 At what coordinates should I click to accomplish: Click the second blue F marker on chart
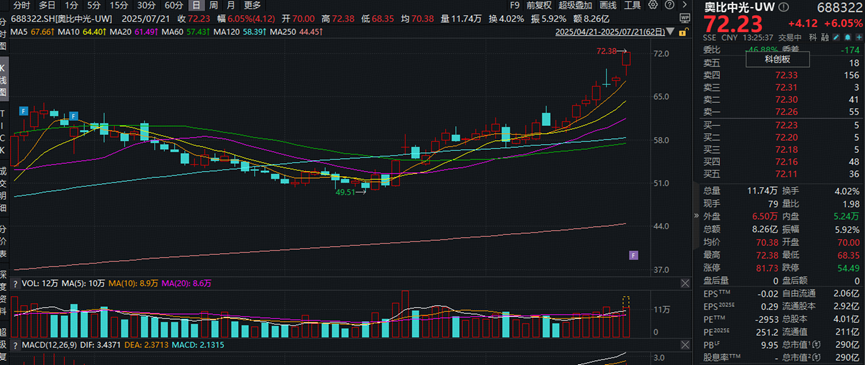tap(72, 116)
